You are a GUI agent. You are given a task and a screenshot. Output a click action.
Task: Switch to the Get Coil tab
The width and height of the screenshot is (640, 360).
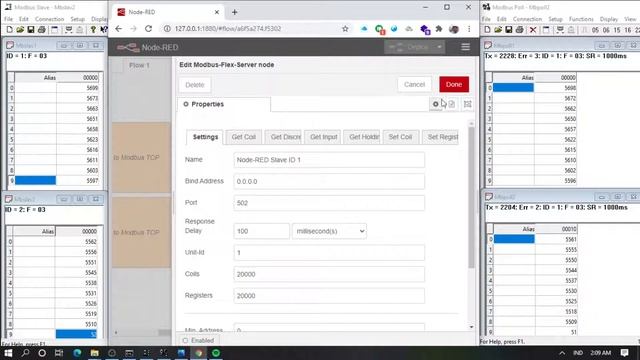point(244,137)
